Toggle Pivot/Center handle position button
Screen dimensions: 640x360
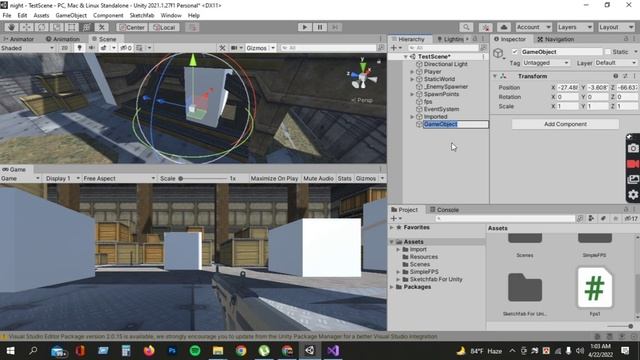[132, 27]
